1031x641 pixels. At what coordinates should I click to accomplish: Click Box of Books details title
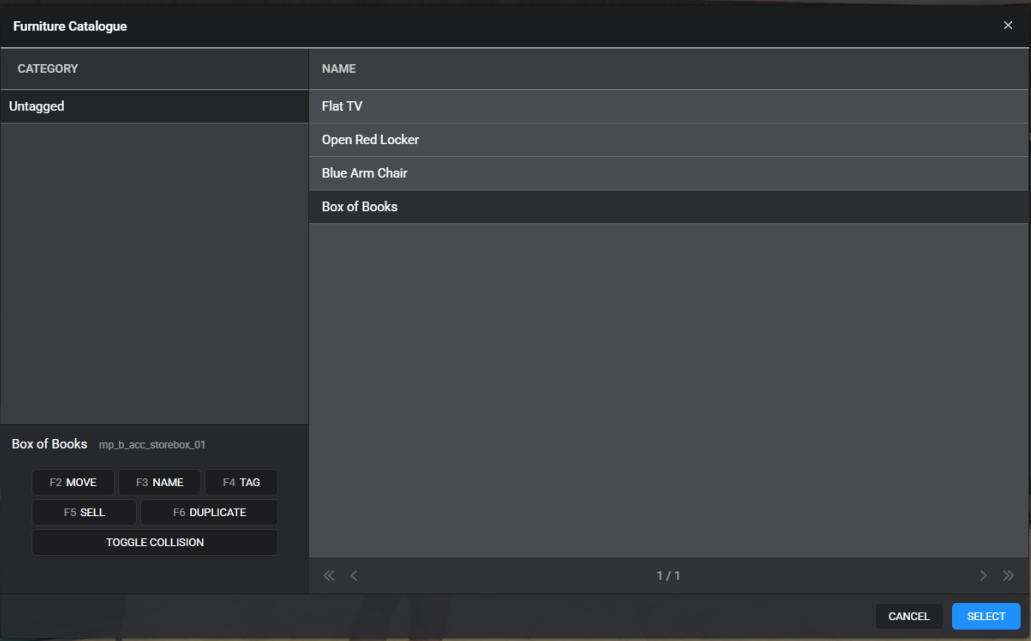[x=49, y=444]
